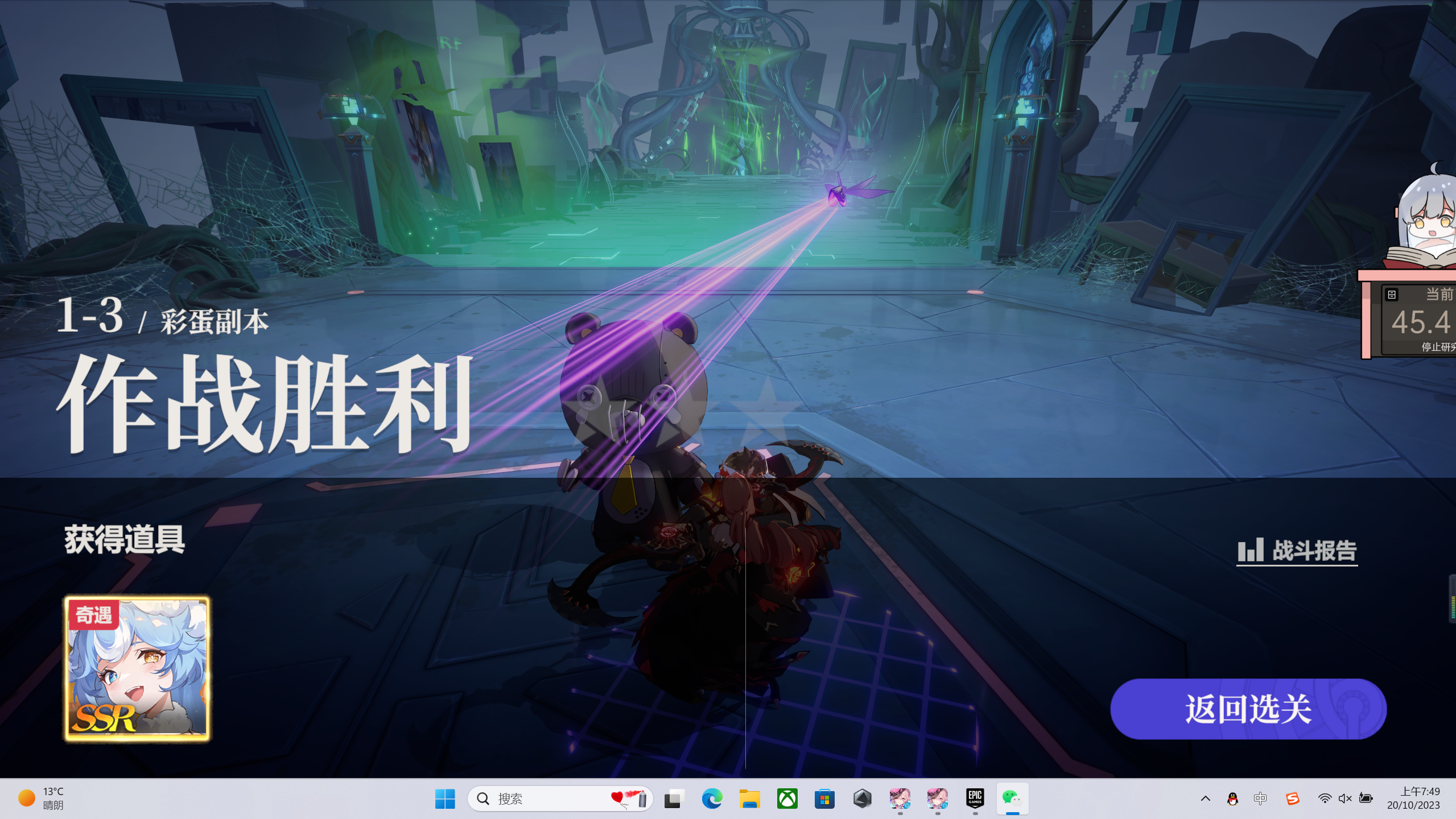Click the 获得道具 heading

(125, 539)
